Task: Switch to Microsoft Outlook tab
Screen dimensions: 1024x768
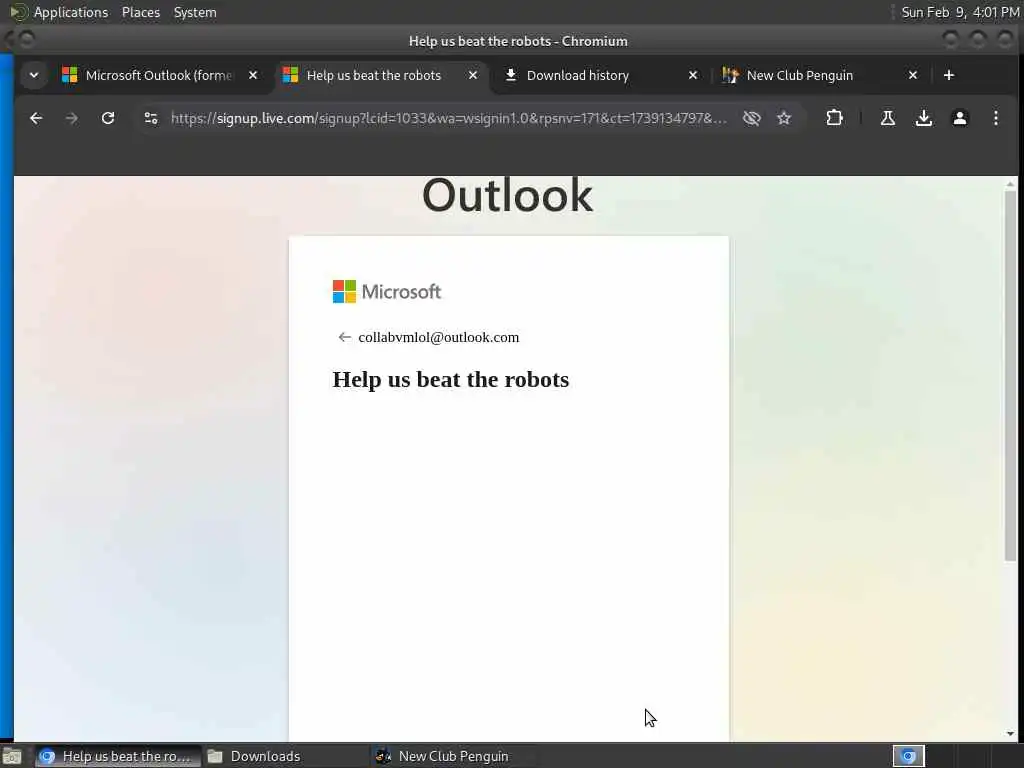Action: 159,75
